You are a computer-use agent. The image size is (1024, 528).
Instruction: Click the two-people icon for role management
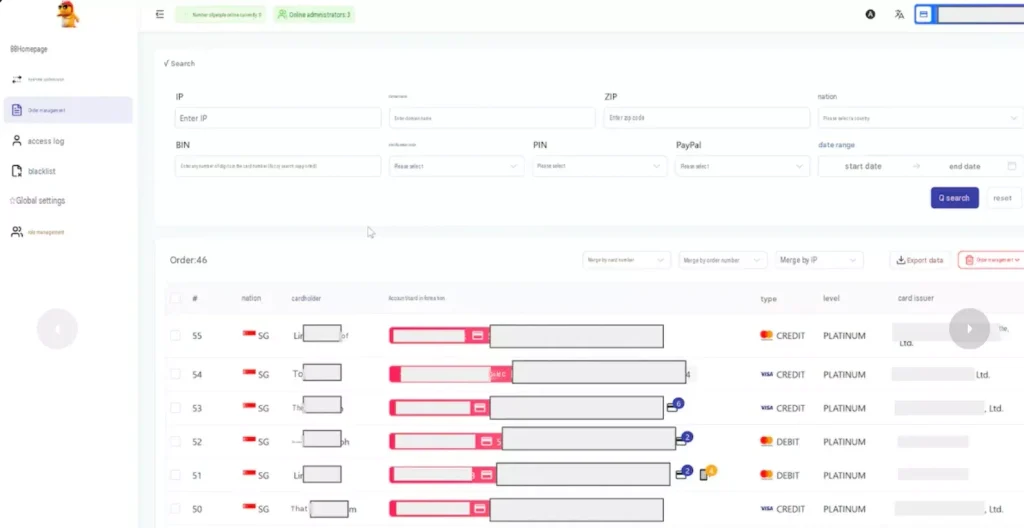[17, 232]
